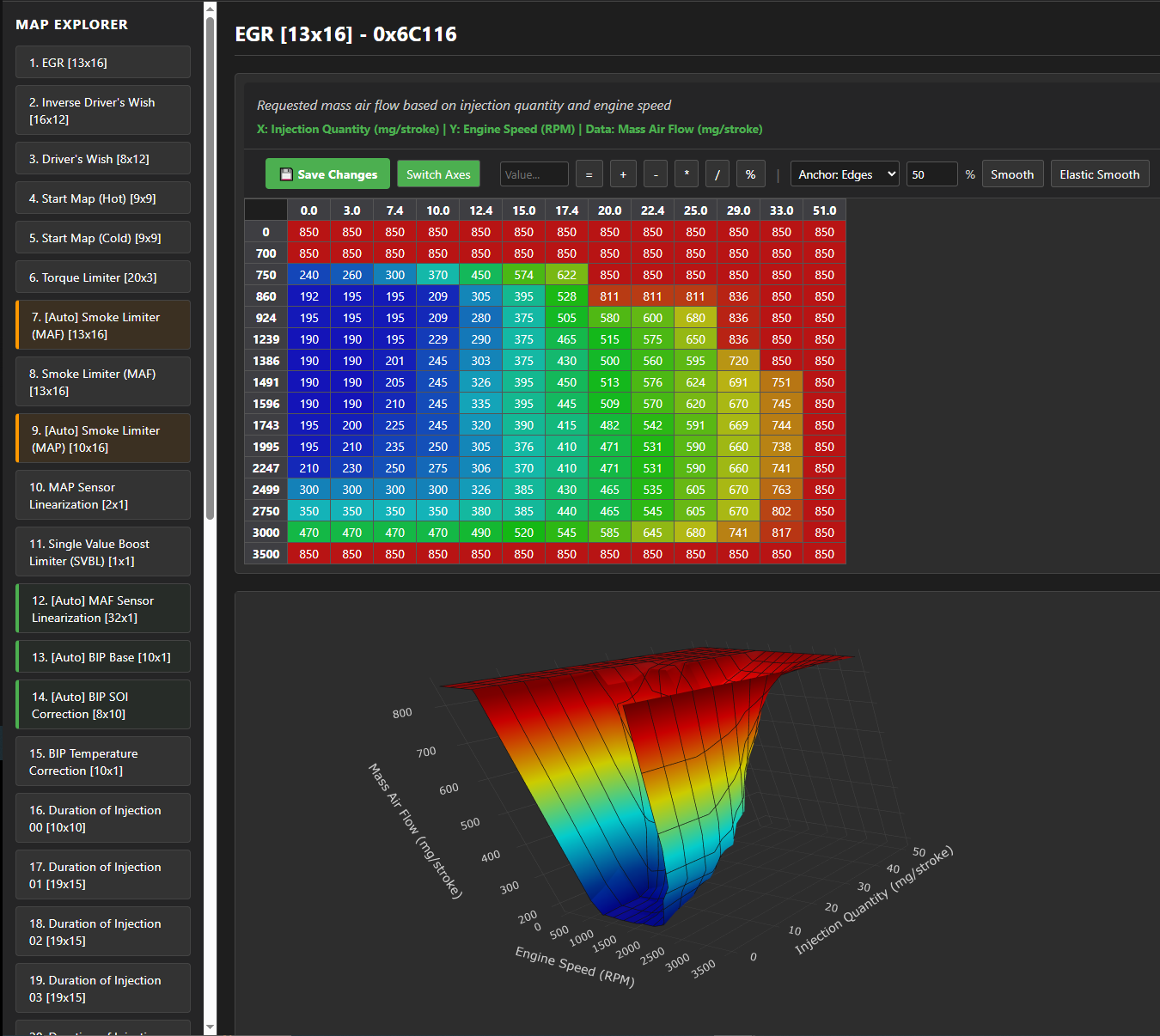Open map 5. Start Map (Cold)
The image size is (1160, 1036).
pos(103,238)
